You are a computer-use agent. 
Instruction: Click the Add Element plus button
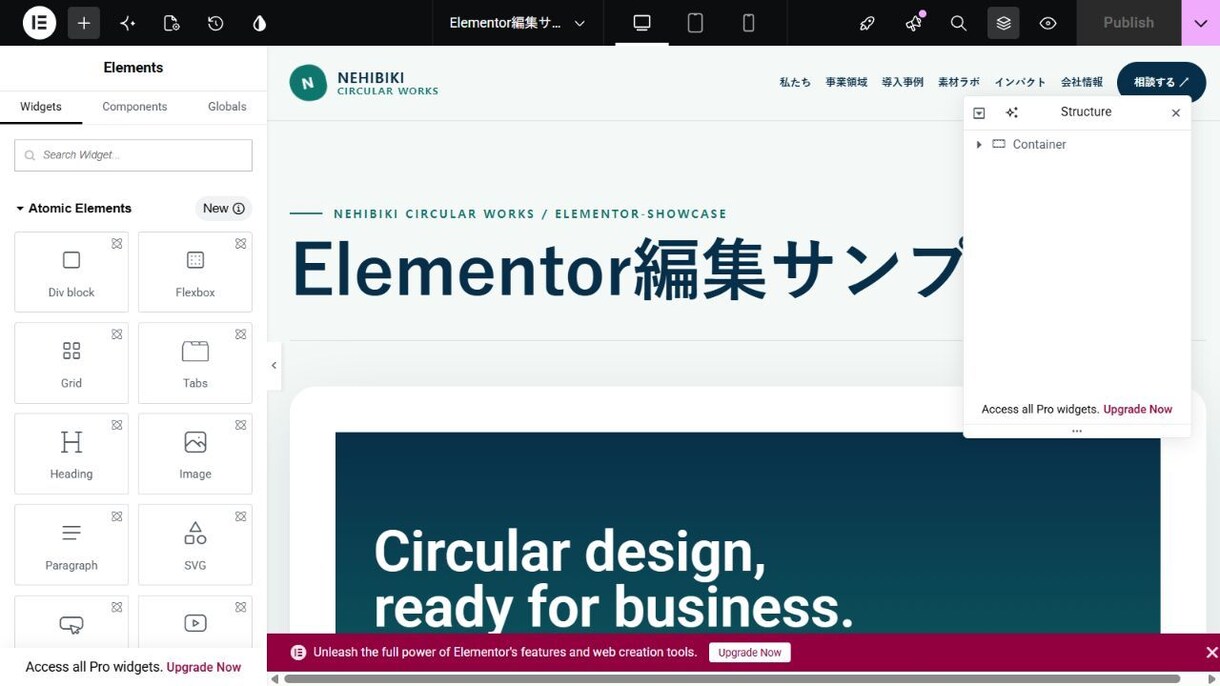(84, 22)
